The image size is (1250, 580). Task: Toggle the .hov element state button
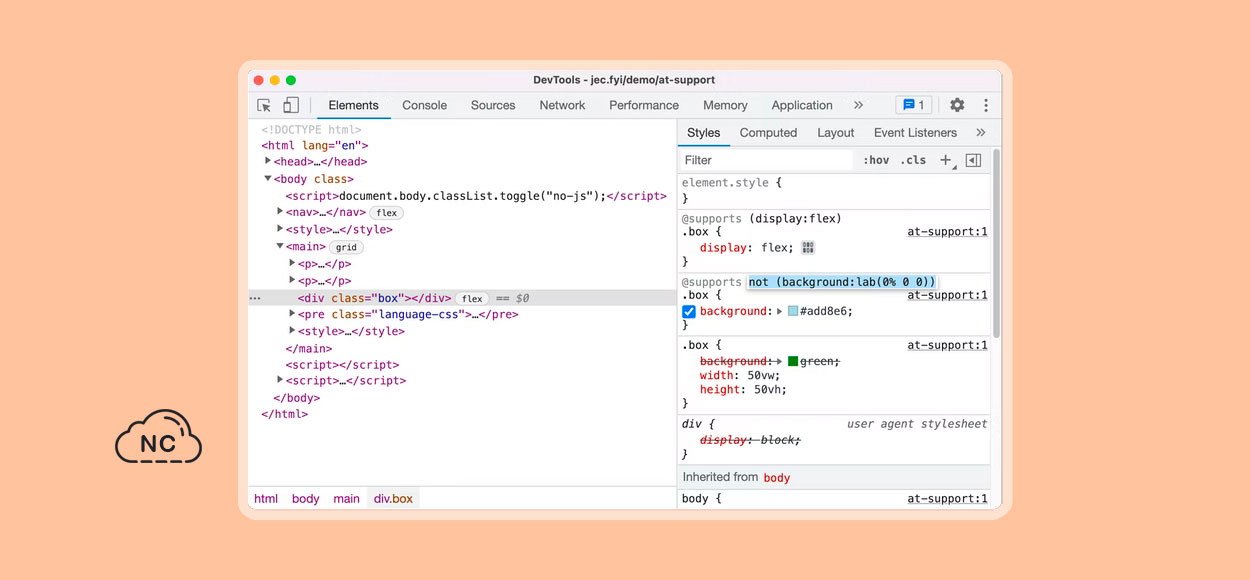[x=876, y=160]
